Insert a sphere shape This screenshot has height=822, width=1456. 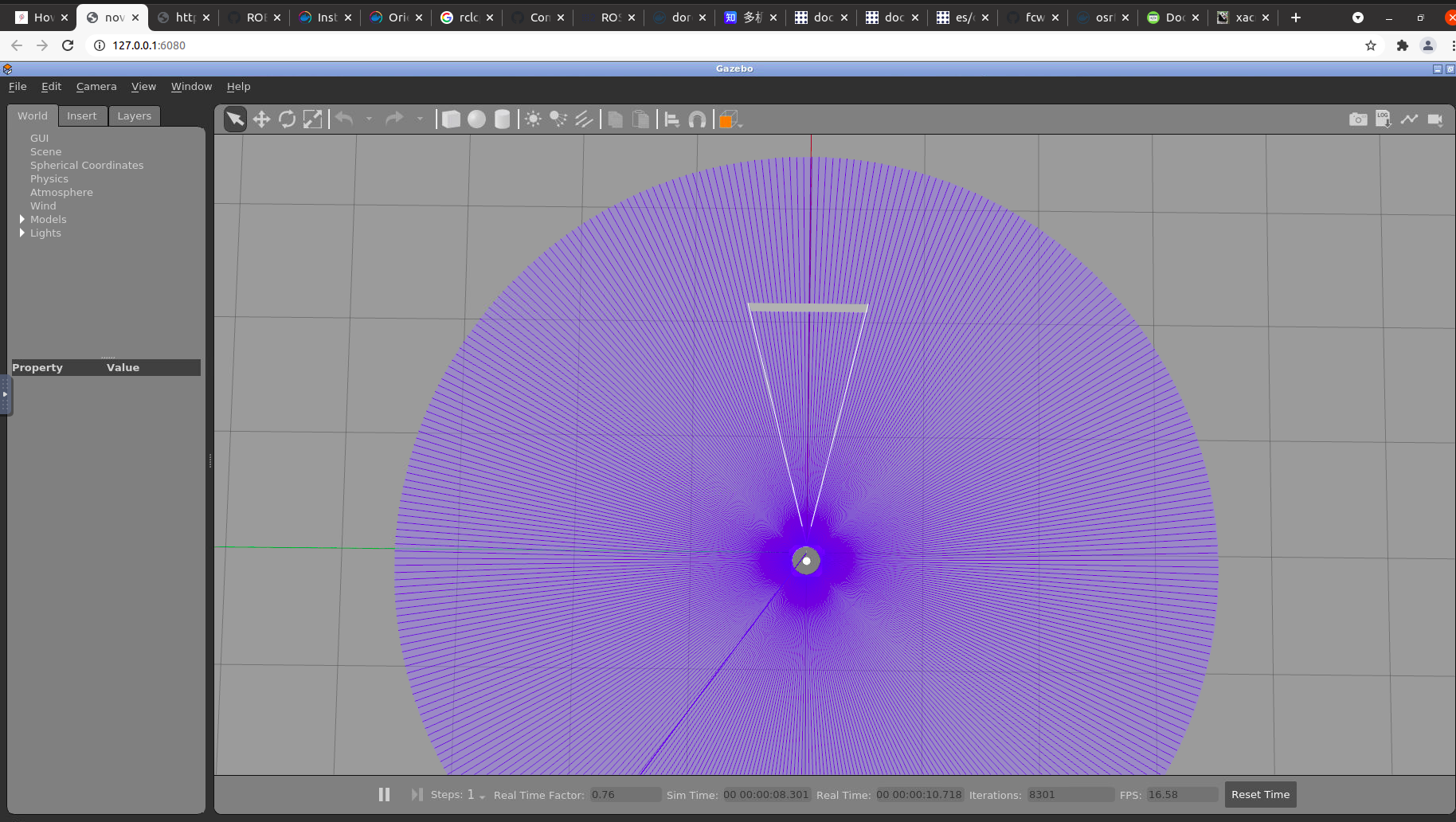pos(476,119)
